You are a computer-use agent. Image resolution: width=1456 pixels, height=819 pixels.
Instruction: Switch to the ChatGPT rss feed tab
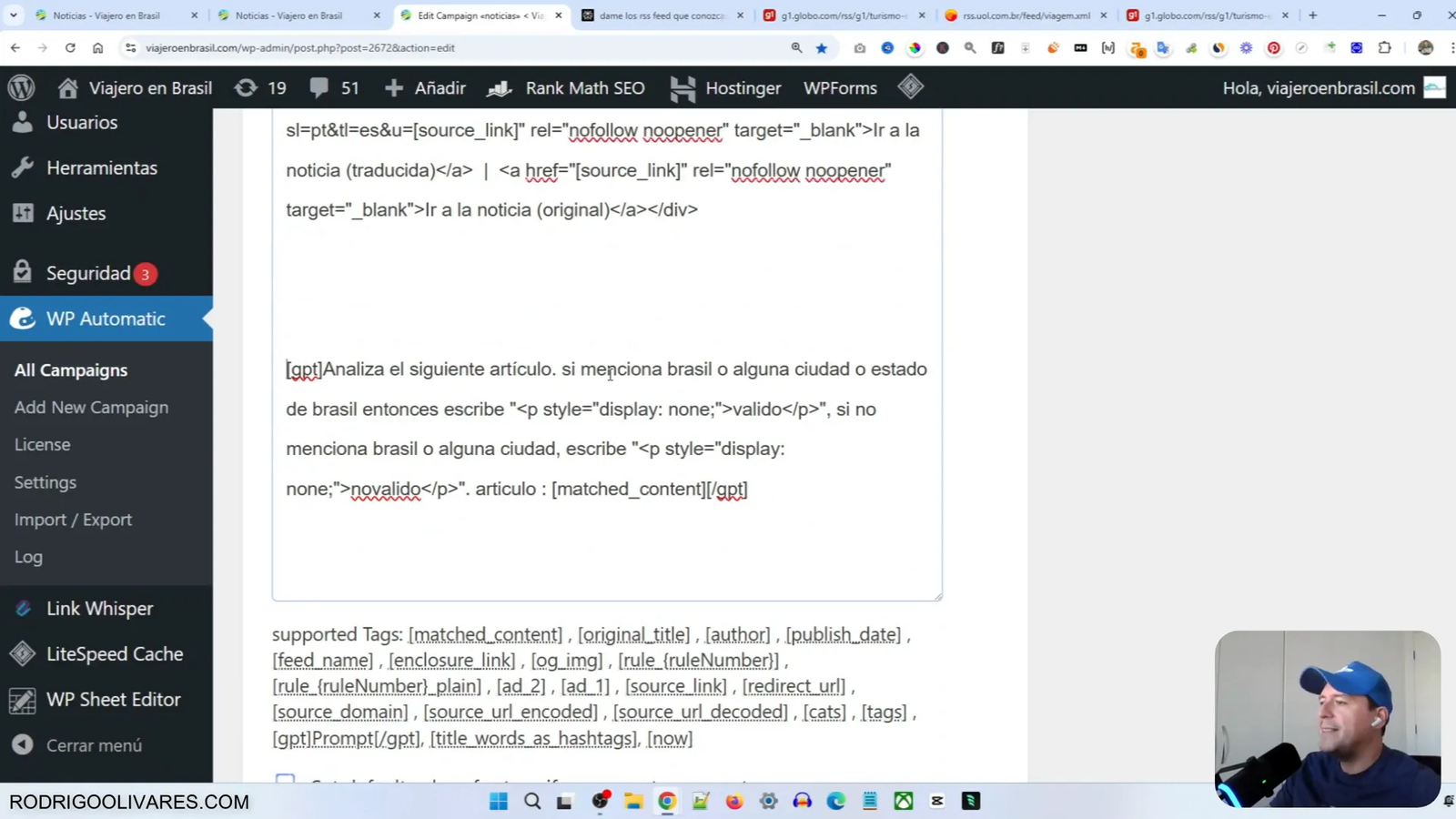click(664, 15)
